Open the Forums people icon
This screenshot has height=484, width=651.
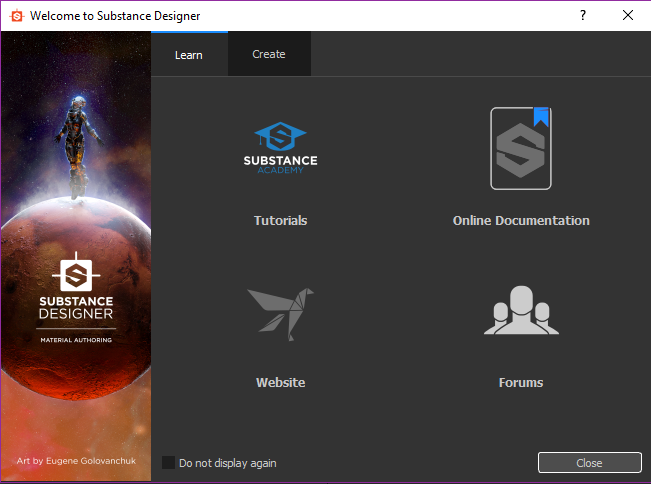(521, 310)
